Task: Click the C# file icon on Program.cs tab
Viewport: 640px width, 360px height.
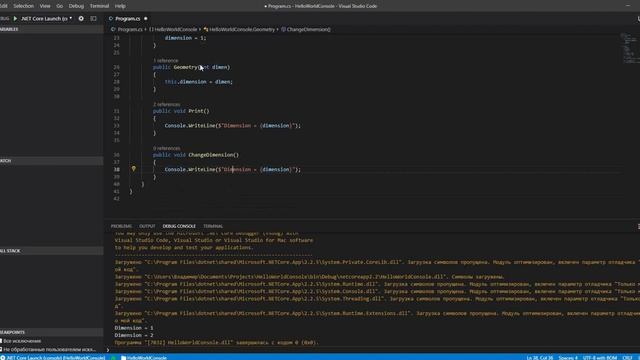Action: pos(111,18)
